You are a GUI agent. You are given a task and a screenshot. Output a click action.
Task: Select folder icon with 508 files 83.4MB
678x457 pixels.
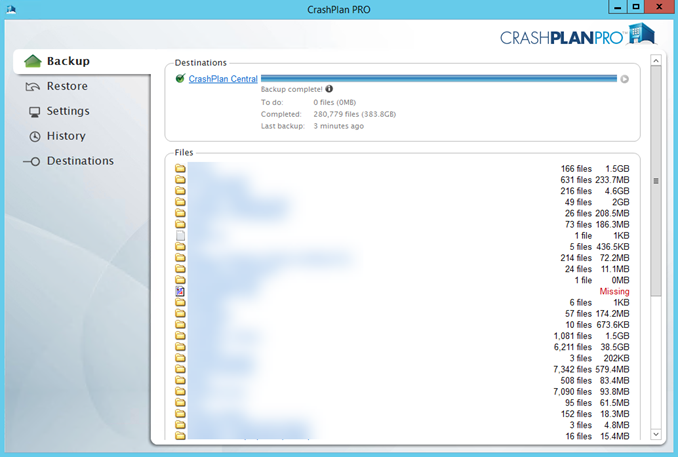tap(180, 380)
